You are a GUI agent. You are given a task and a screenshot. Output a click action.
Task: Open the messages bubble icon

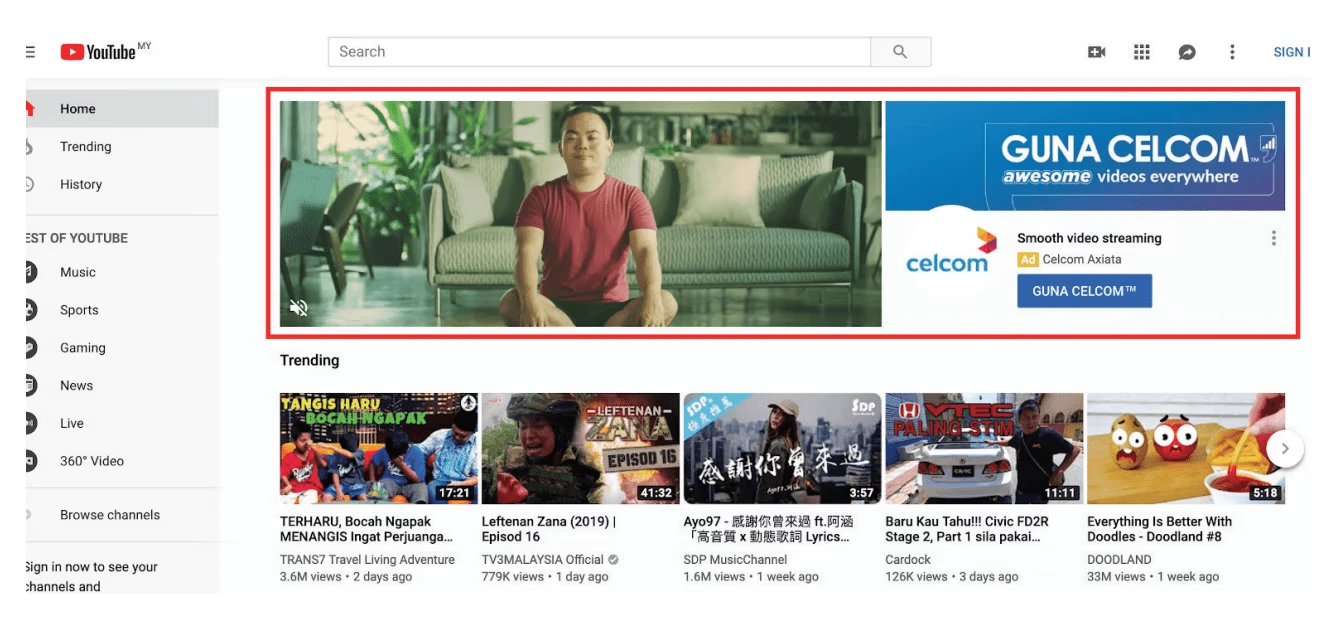(x=1187, y=52)
